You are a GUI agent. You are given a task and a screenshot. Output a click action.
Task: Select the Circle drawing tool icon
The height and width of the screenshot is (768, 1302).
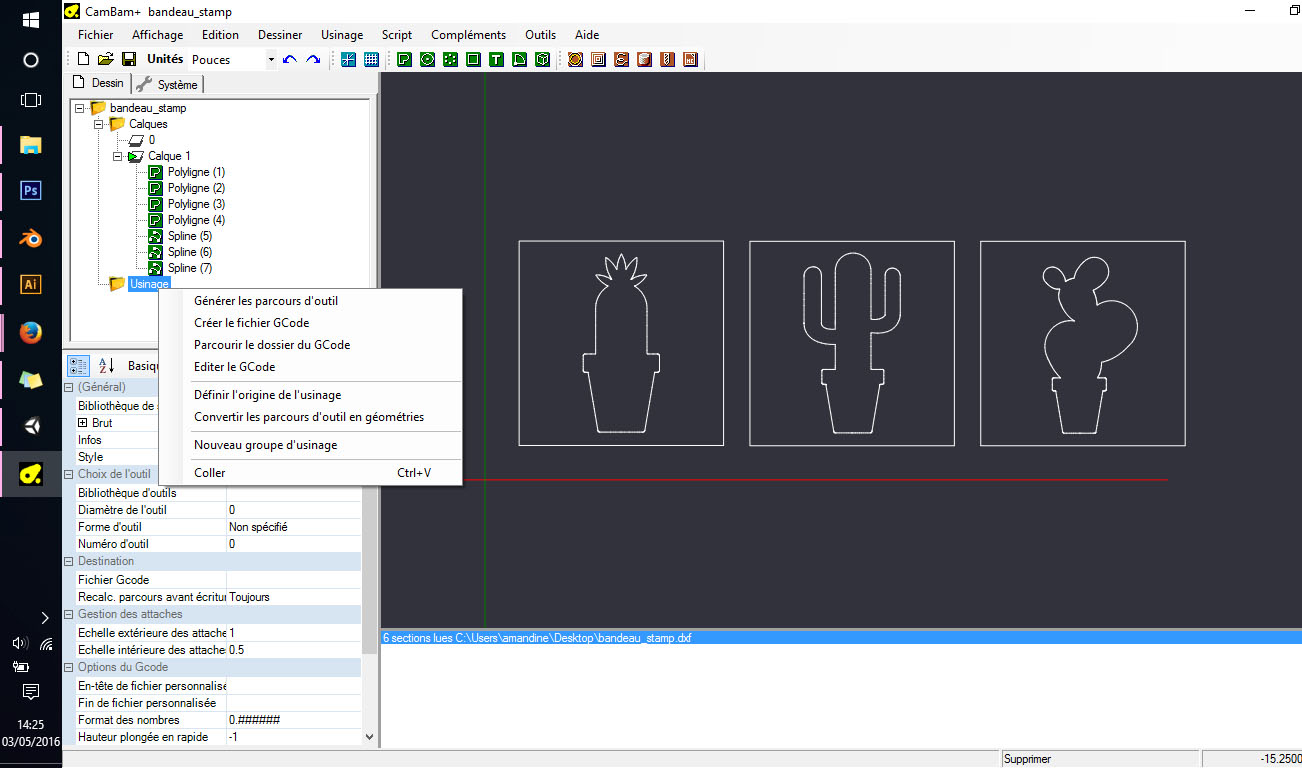tap(427, 60)
